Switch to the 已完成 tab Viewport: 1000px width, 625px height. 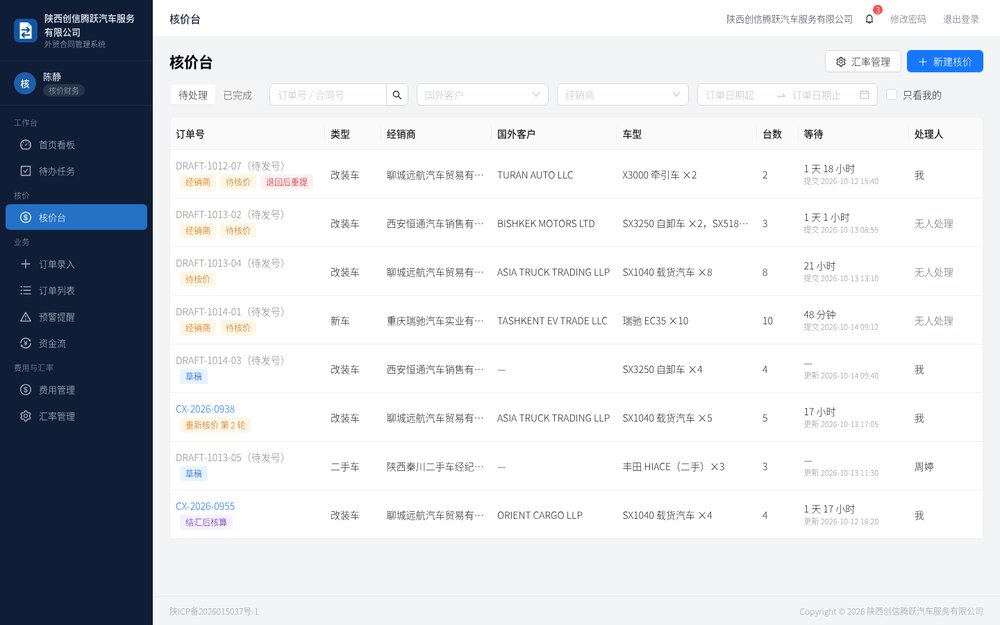[237, 95]
